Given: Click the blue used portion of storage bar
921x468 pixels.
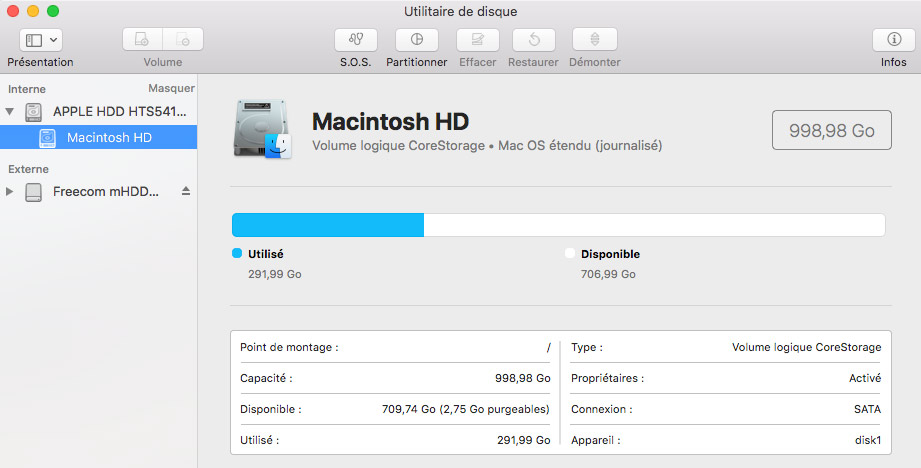Looking at the screenshot, I should tap(328, 225).
